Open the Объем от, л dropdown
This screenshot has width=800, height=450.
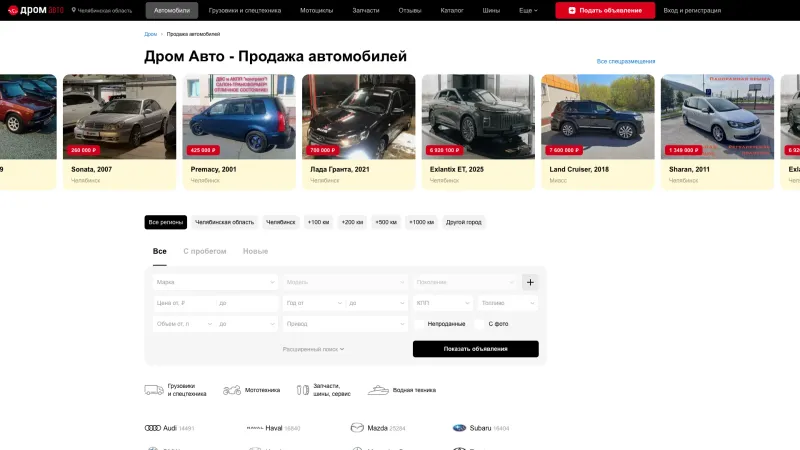pos(184,324)
